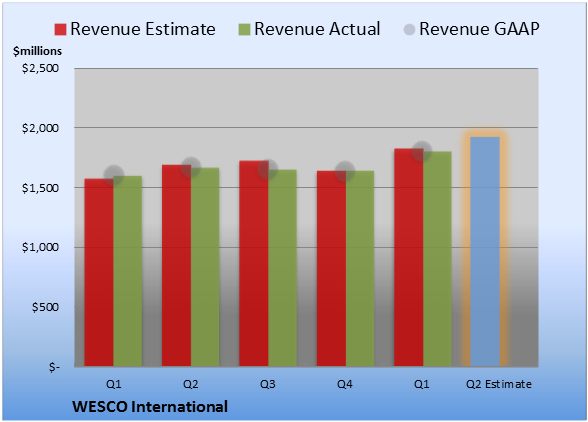Click the "Q4" quarter axis label
Screen dimensions: 588x422
[345, 384]
